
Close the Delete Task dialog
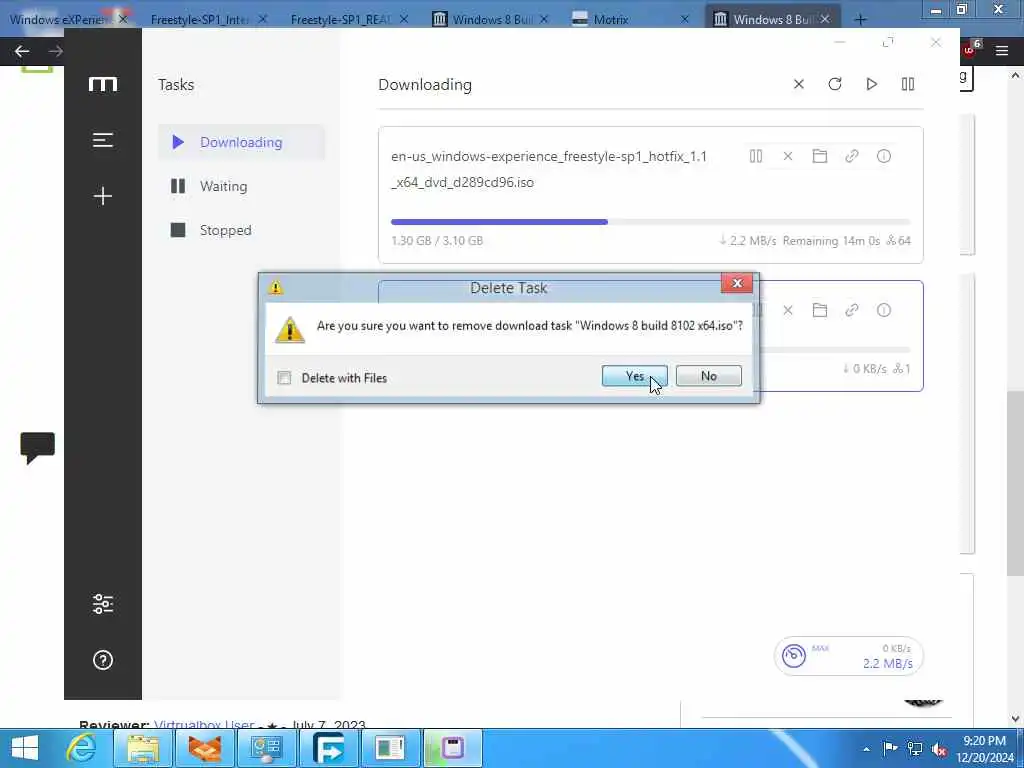pyautogui.click(x=737, y=283)
